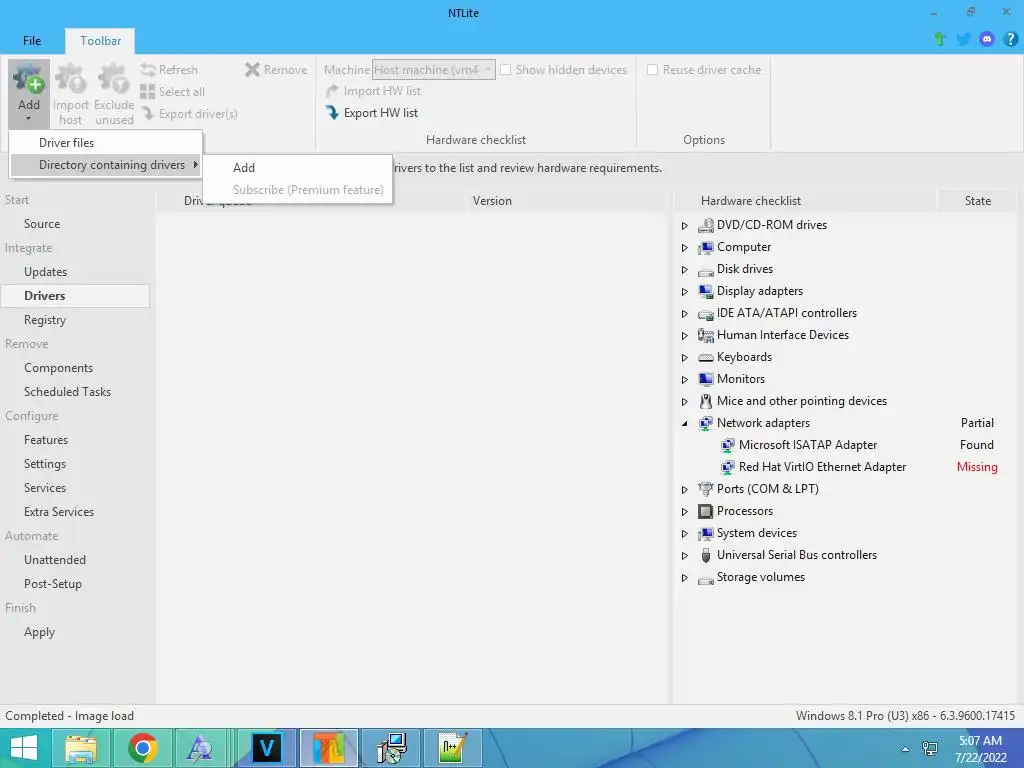Open the Twitter bird icon

coord(963,39)
